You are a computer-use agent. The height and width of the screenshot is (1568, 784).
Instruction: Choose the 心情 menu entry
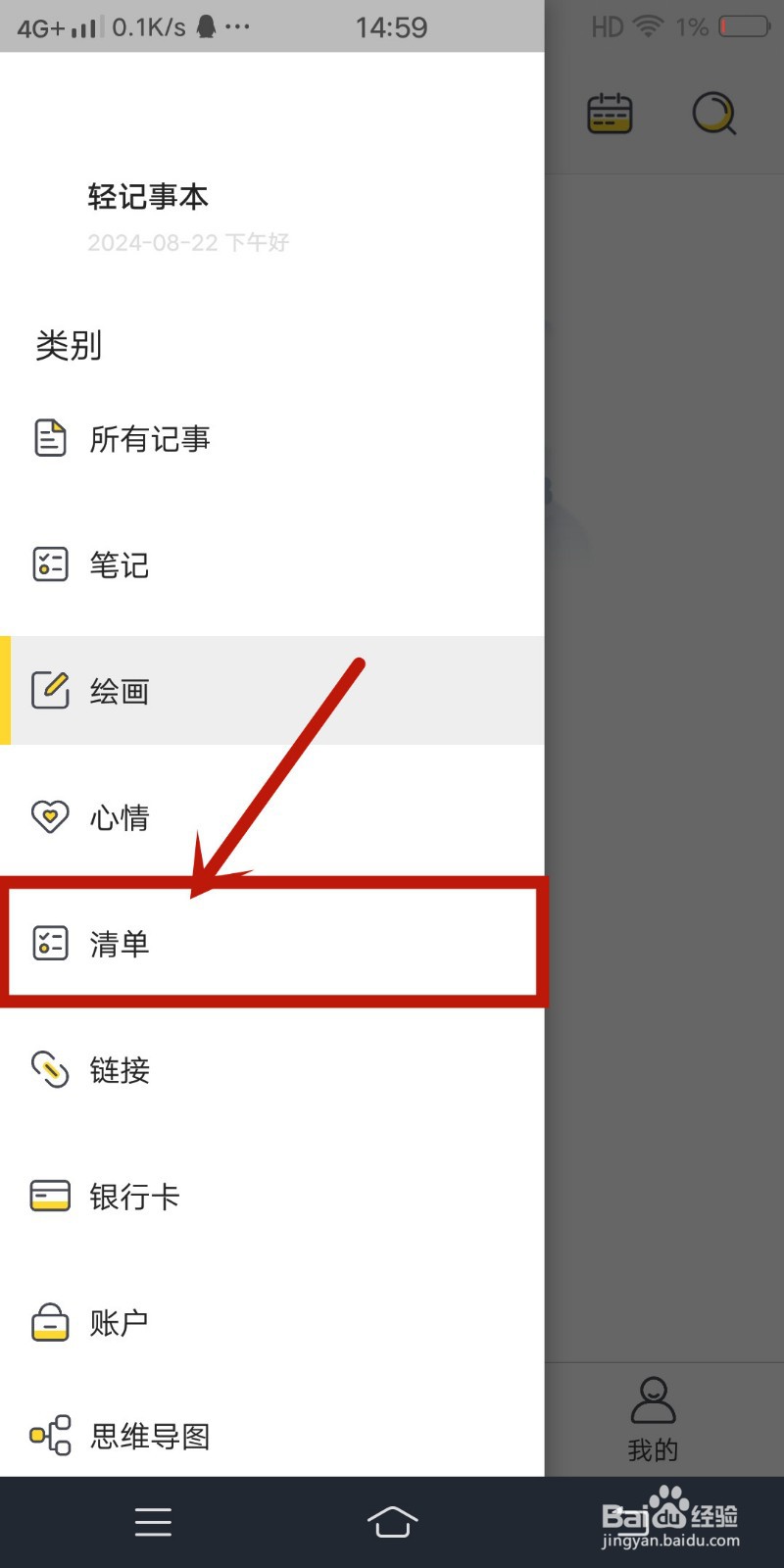tap(272, 816)
